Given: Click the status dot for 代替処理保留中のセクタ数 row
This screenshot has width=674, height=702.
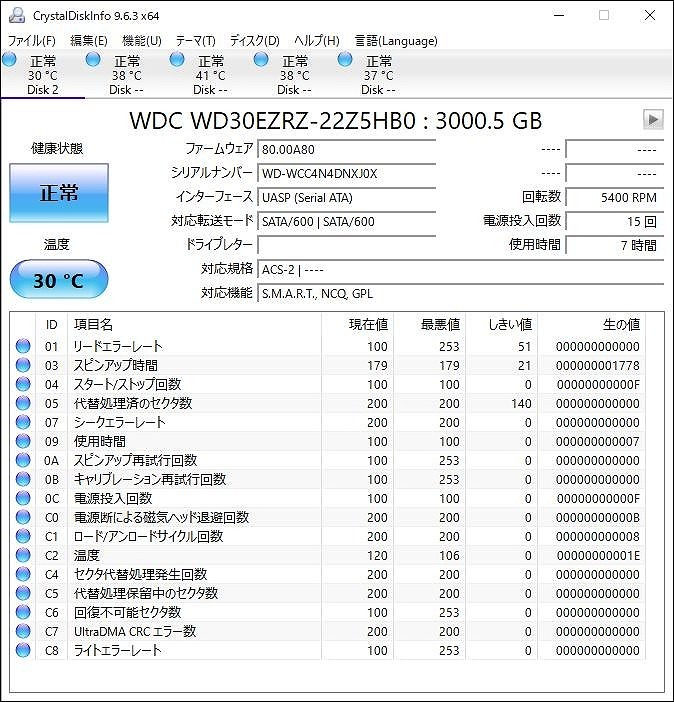Looking at the screenshot, I should click(x=23, y=593).
